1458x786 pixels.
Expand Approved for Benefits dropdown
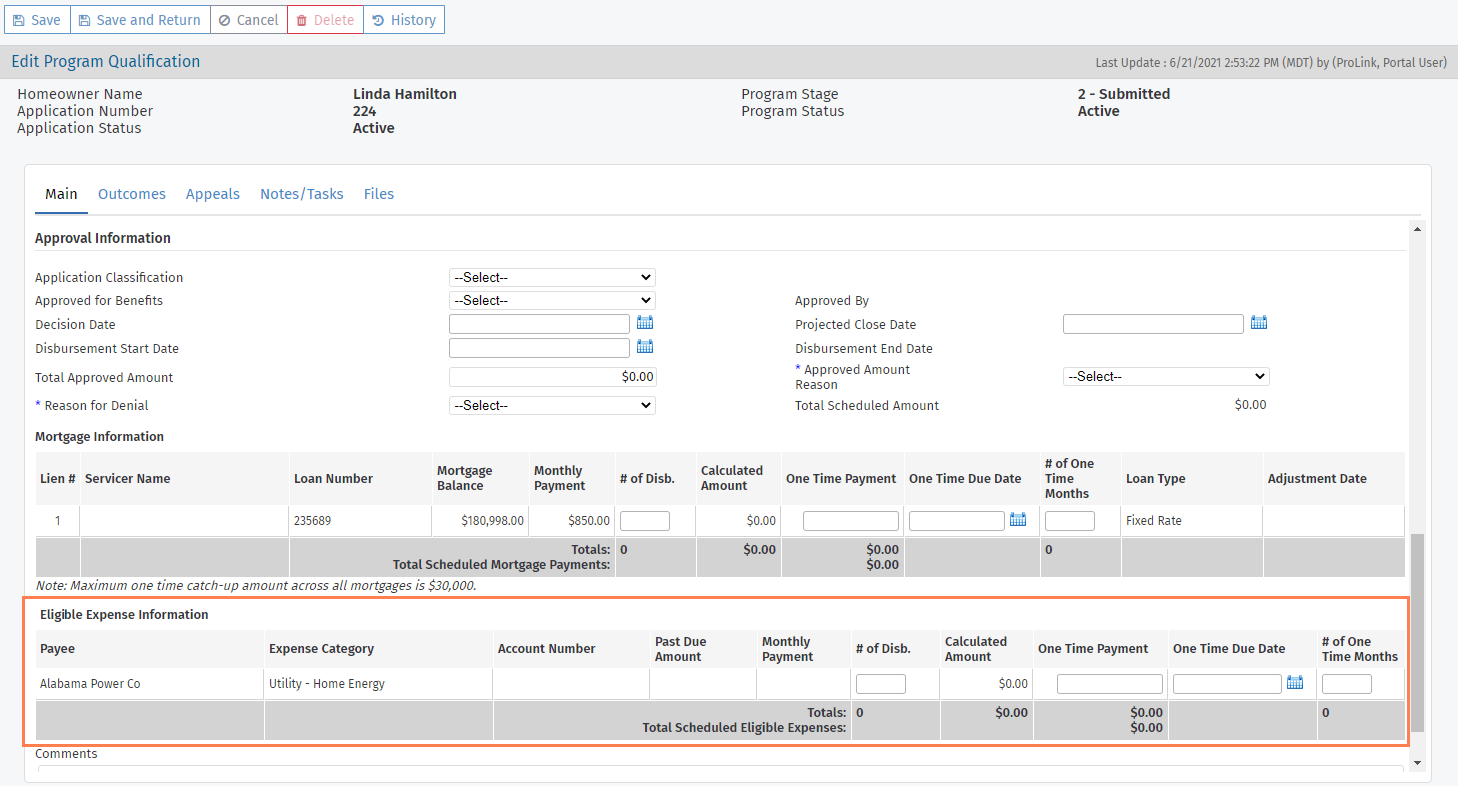(552, 300)
